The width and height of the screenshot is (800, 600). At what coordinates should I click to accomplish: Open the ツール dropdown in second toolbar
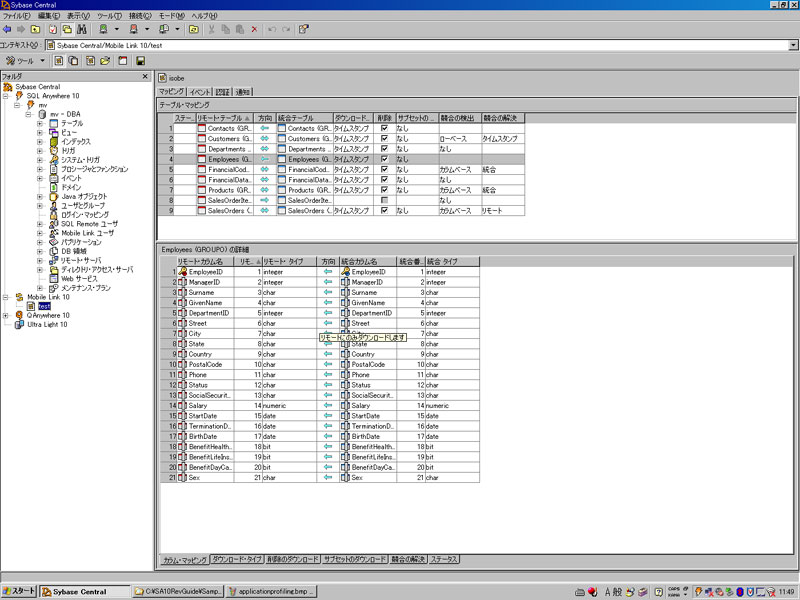point(42,61)
